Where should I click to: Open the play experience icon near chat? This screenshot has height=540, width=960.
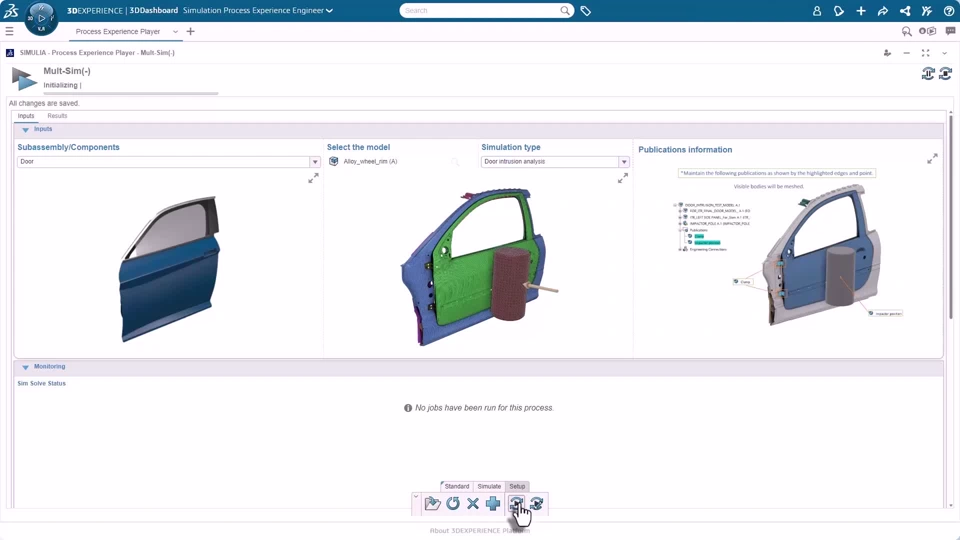click(x=928, y=31)
